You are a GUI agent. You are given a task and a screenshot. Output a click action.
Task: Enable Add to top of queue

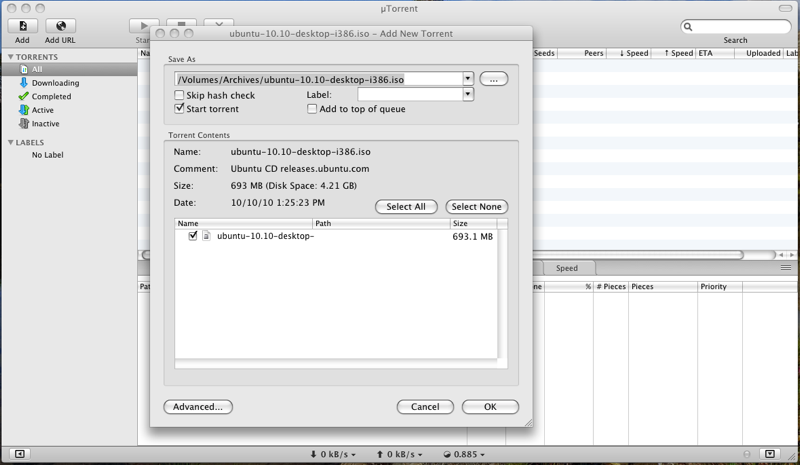point(312,109)
